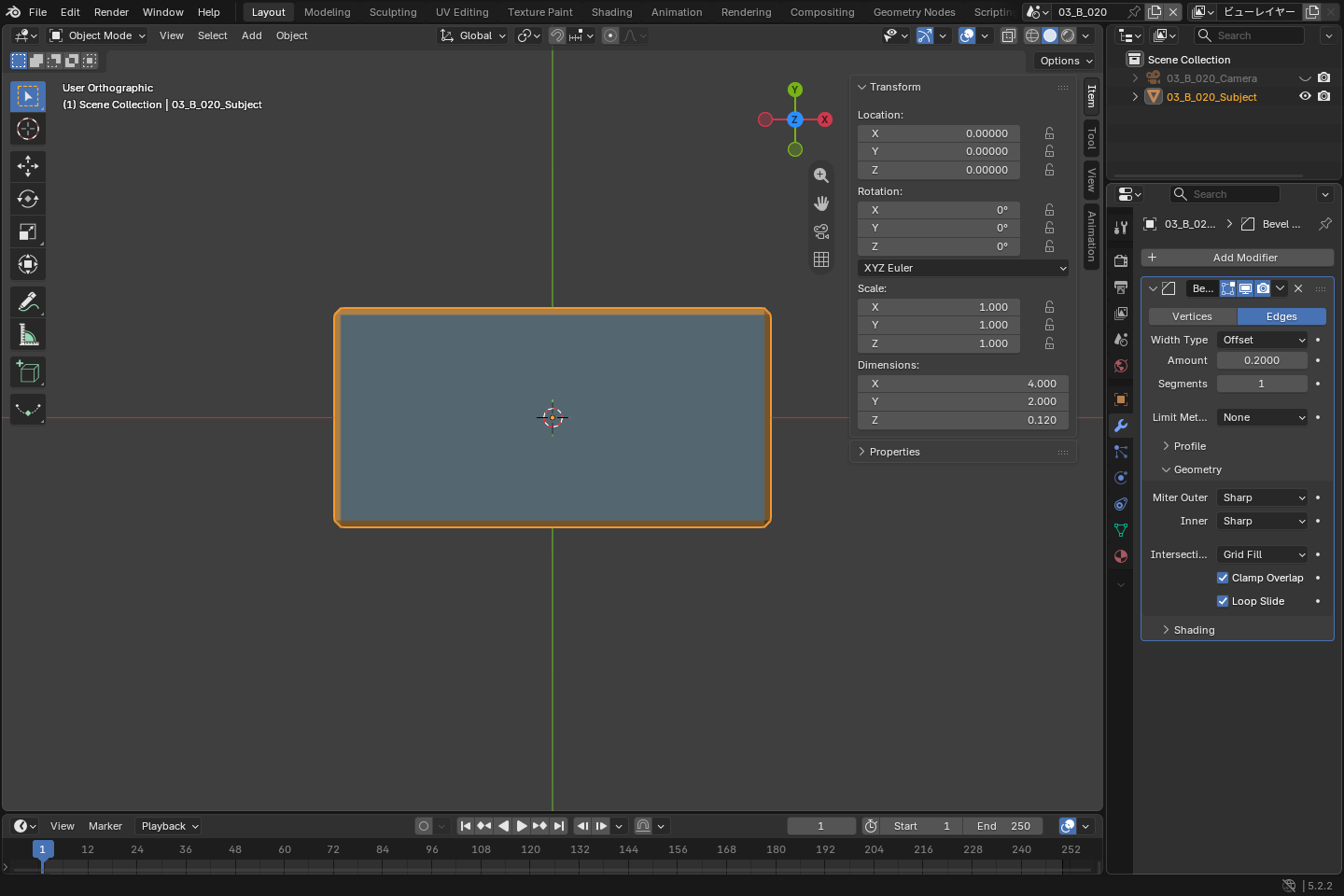Open the View Layer properties tab icon
This screenshot has width=1344, height=896.
pos(1121,314)
